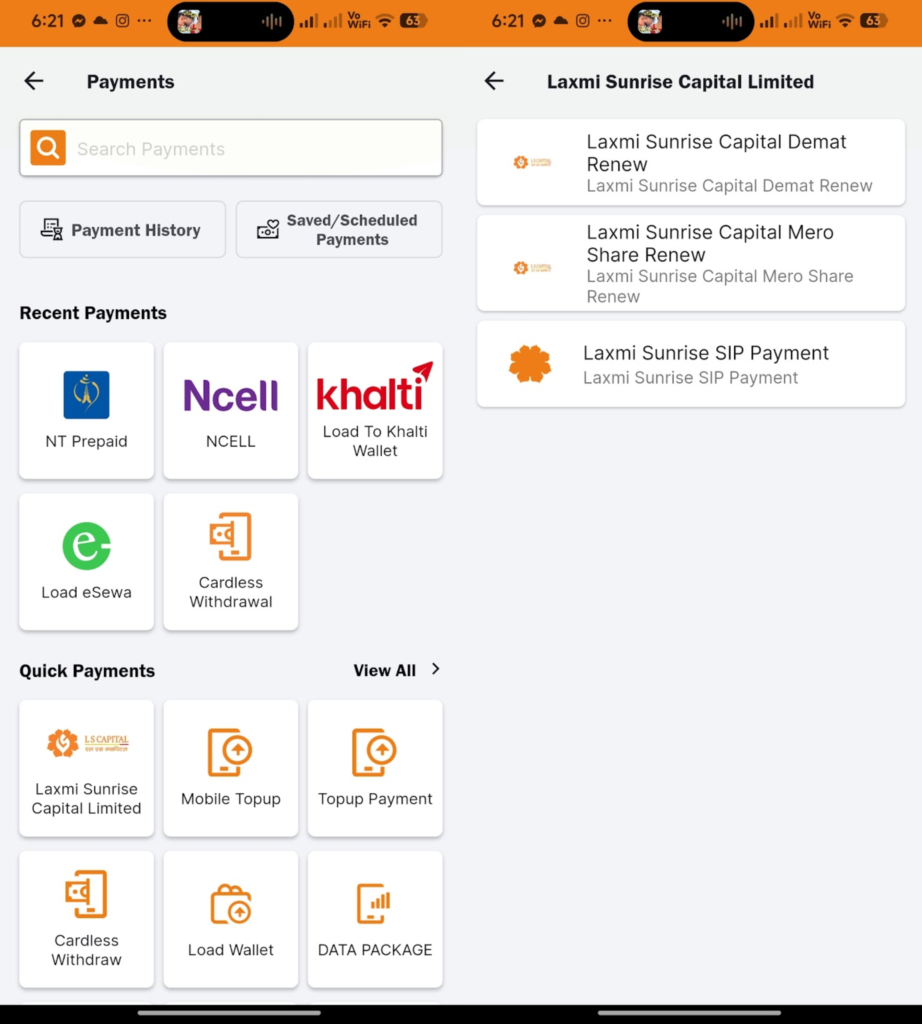Tap the Quick Payments heading
The image size is (922, 1024).
pos(87,671)
